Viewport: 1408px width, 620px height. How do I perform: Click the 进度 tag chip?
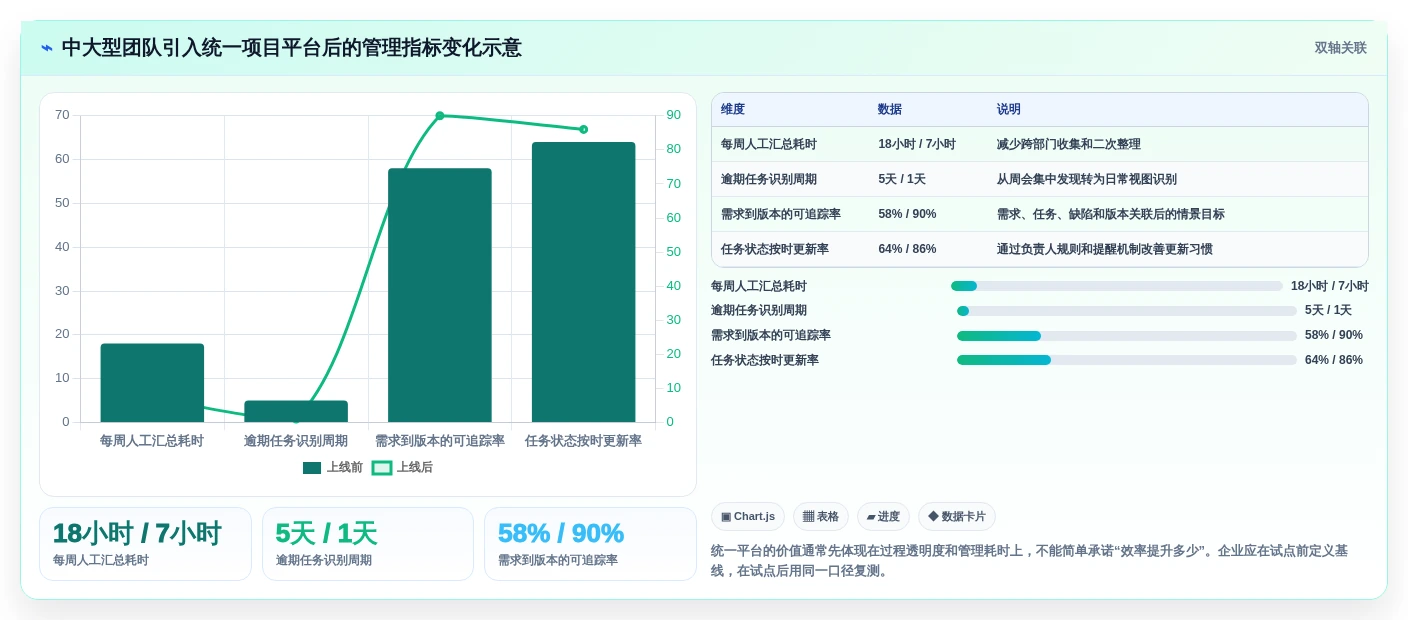click(x=883, y=517)
